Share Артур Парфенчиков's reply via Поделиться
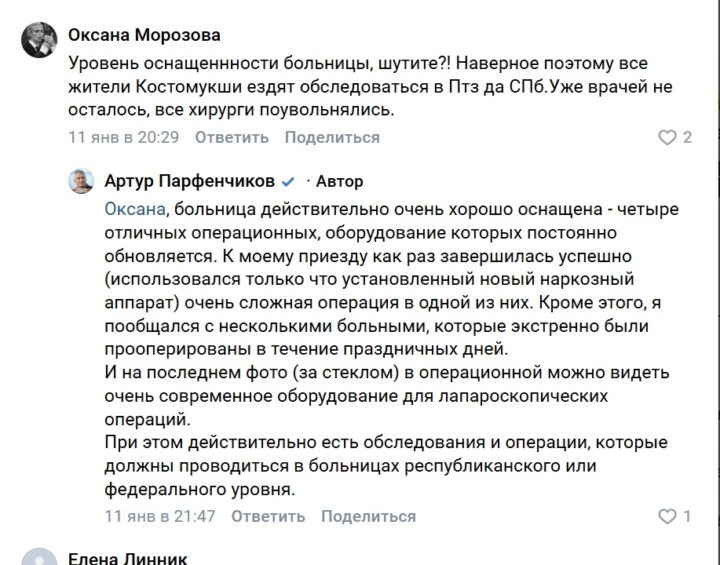Image resolution: width=720 pixels, height=565 pixels. coord(368,516)
